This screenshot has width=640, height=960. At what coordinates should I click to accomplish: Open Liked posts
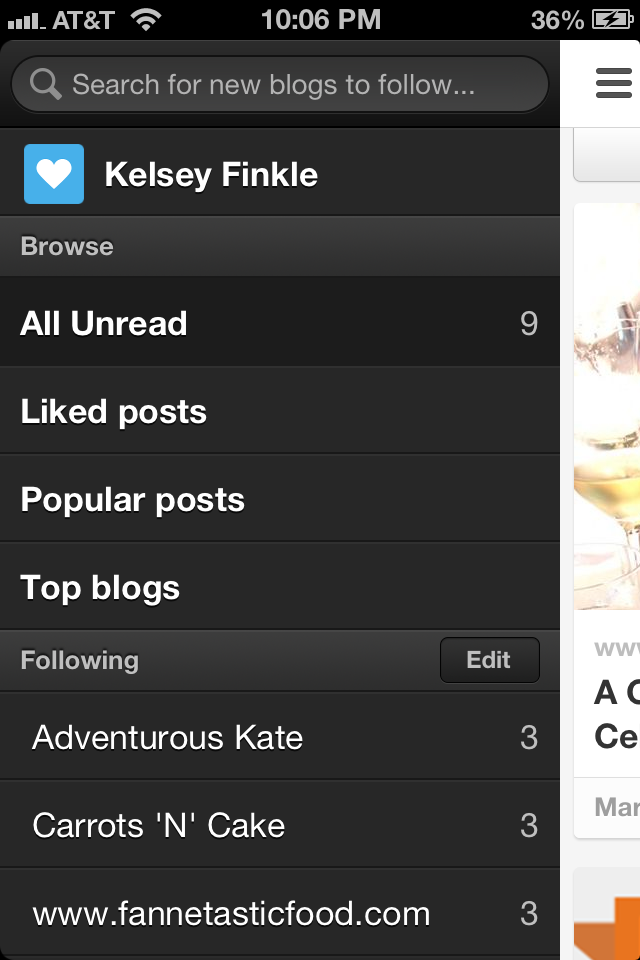[114, 412]
